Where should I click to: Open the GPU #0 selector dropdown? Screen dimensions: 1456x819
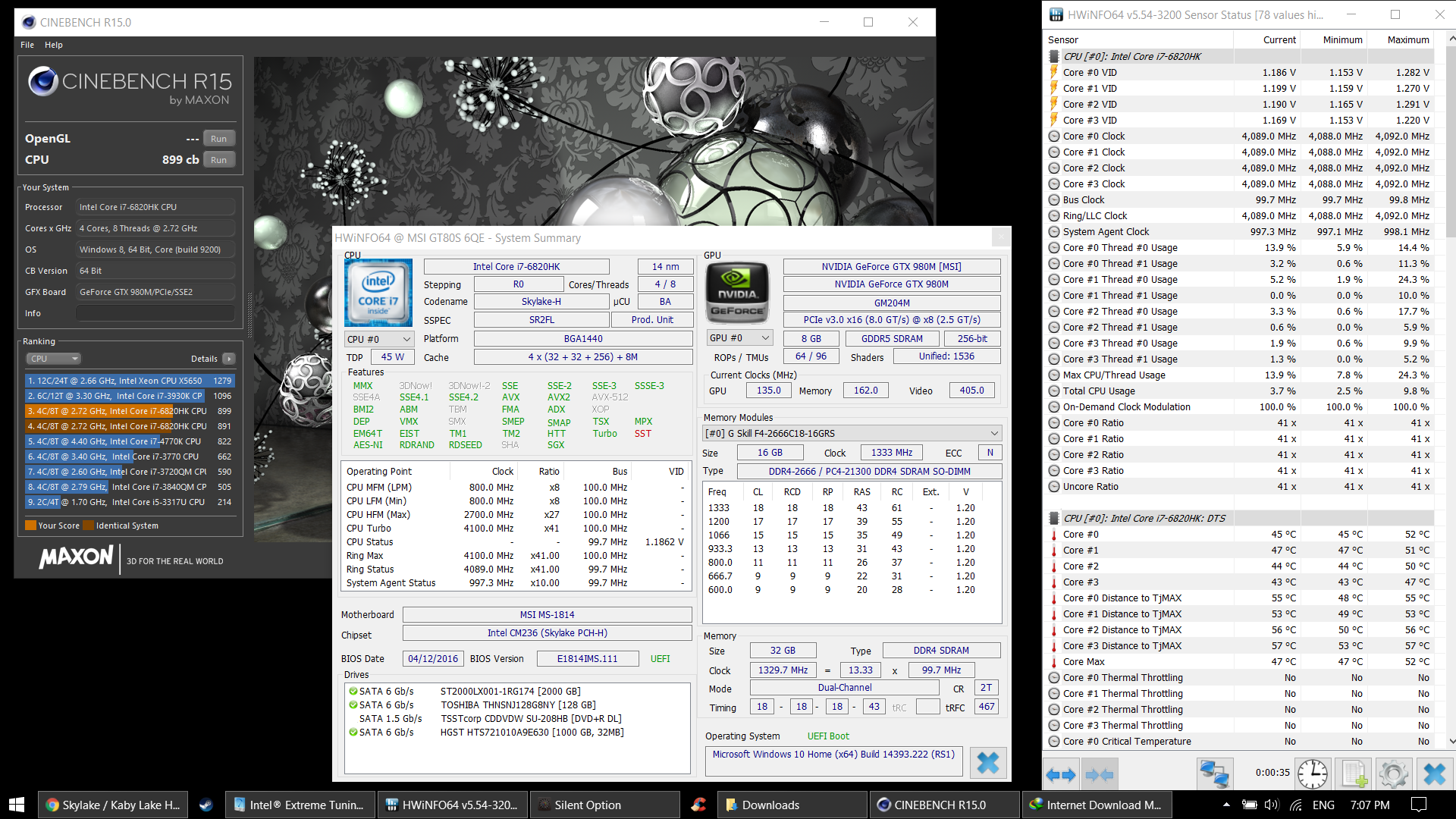(x=739, y=338)
